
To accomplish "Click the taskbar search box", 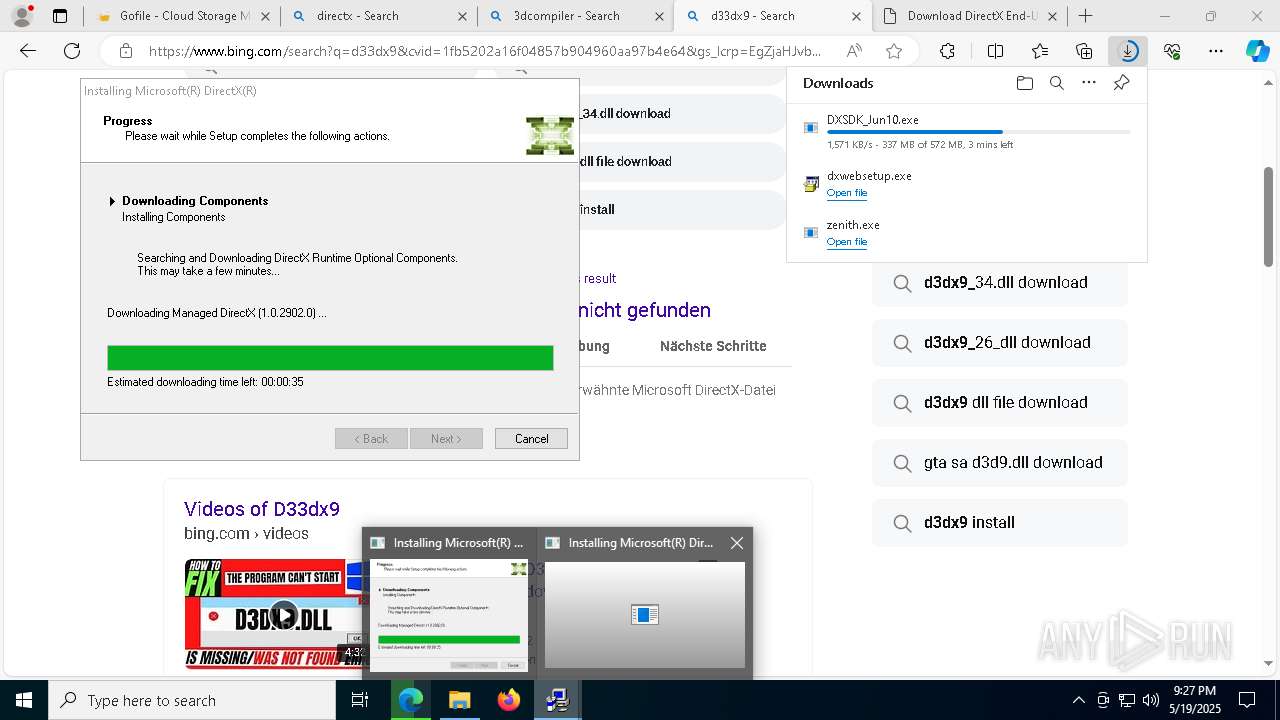I will tap(192, 700).
